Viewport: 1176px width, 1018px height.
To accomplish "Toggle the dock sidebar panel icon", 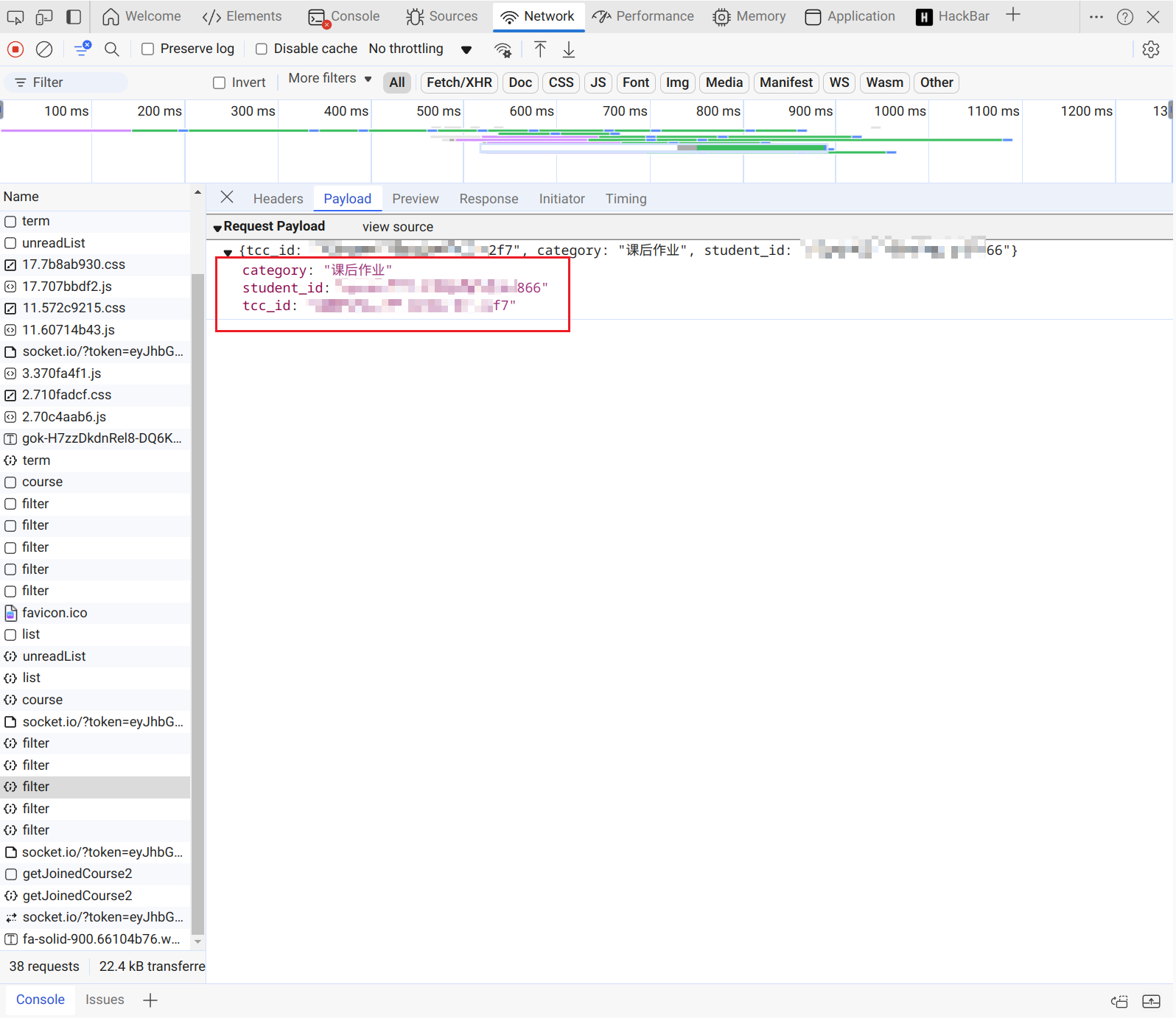I will (x=74, y=16).
